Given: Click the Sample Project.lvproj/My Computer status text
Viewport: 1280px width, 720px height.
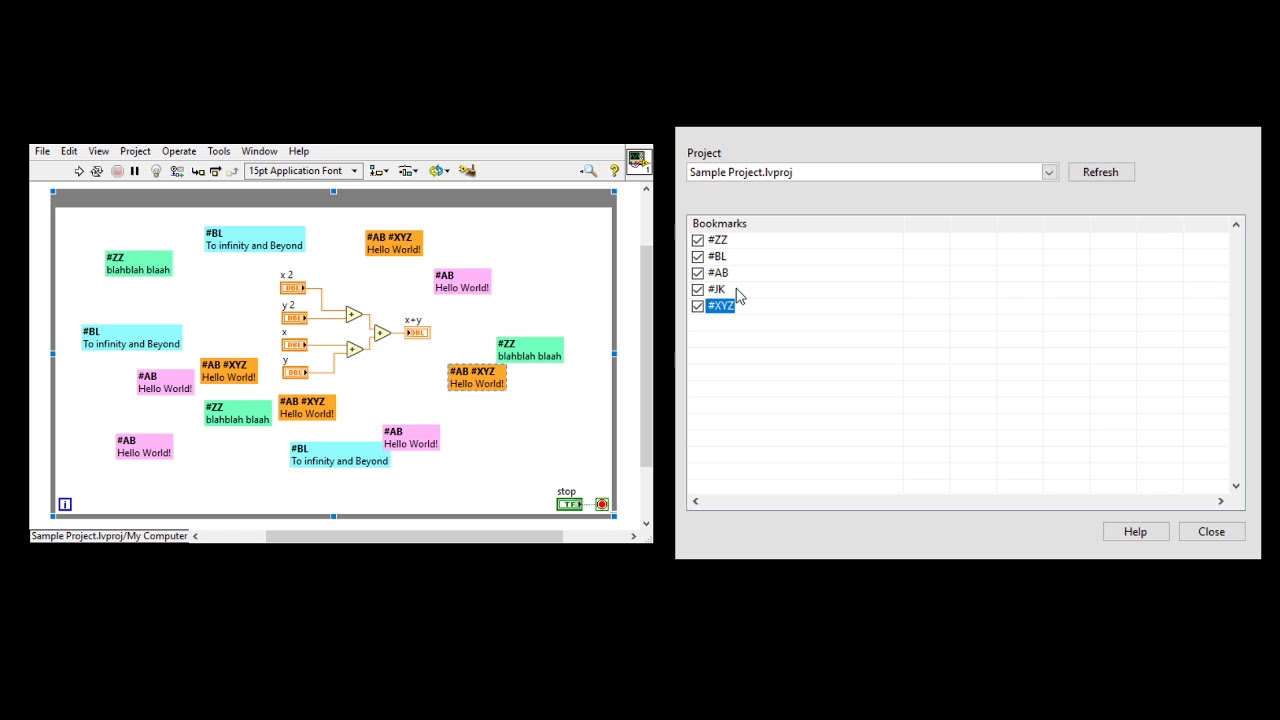Looking at the screenshot, I should (x=110, y=536).
